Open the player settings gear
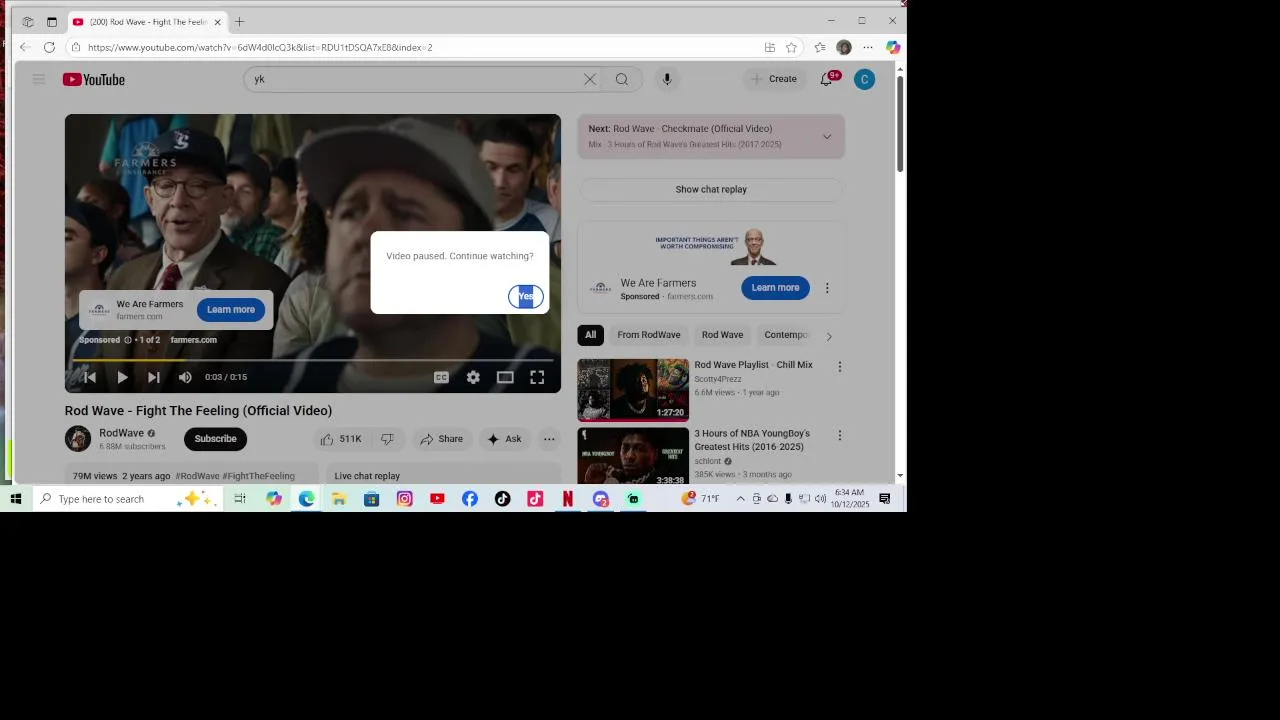1280x720 pixels. pos(473,377)
